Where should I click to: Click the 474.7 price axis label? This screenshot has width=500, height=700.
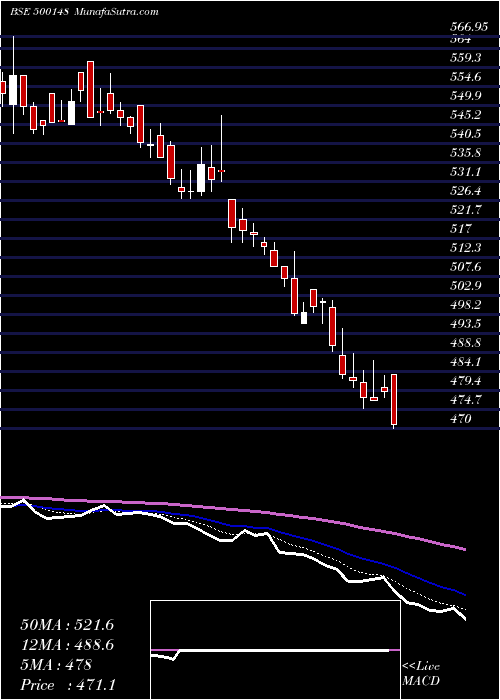(465, 399)
